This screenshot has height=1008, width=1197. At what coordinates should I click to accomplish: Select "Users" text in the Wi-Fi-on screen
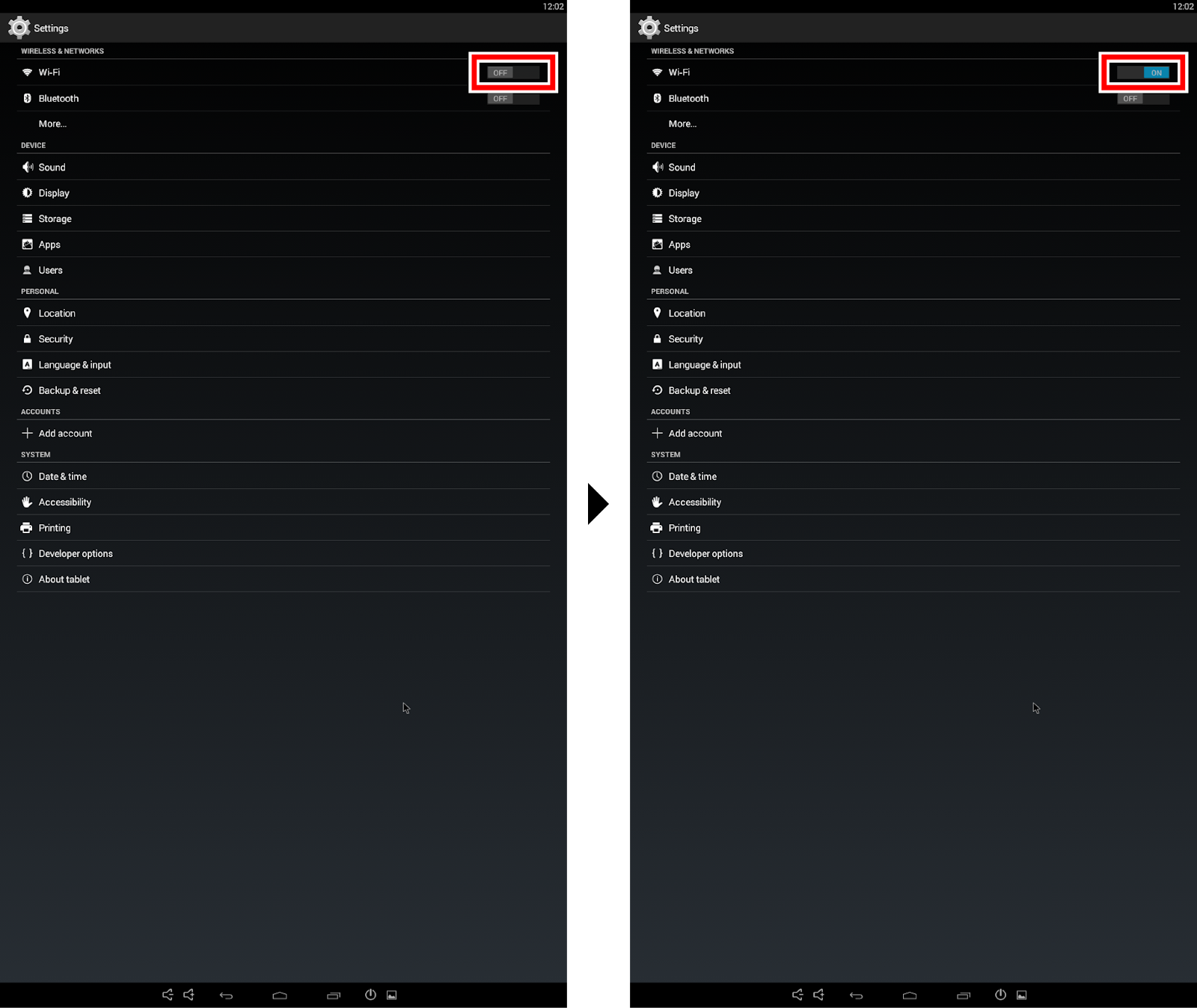pos(680,271)
